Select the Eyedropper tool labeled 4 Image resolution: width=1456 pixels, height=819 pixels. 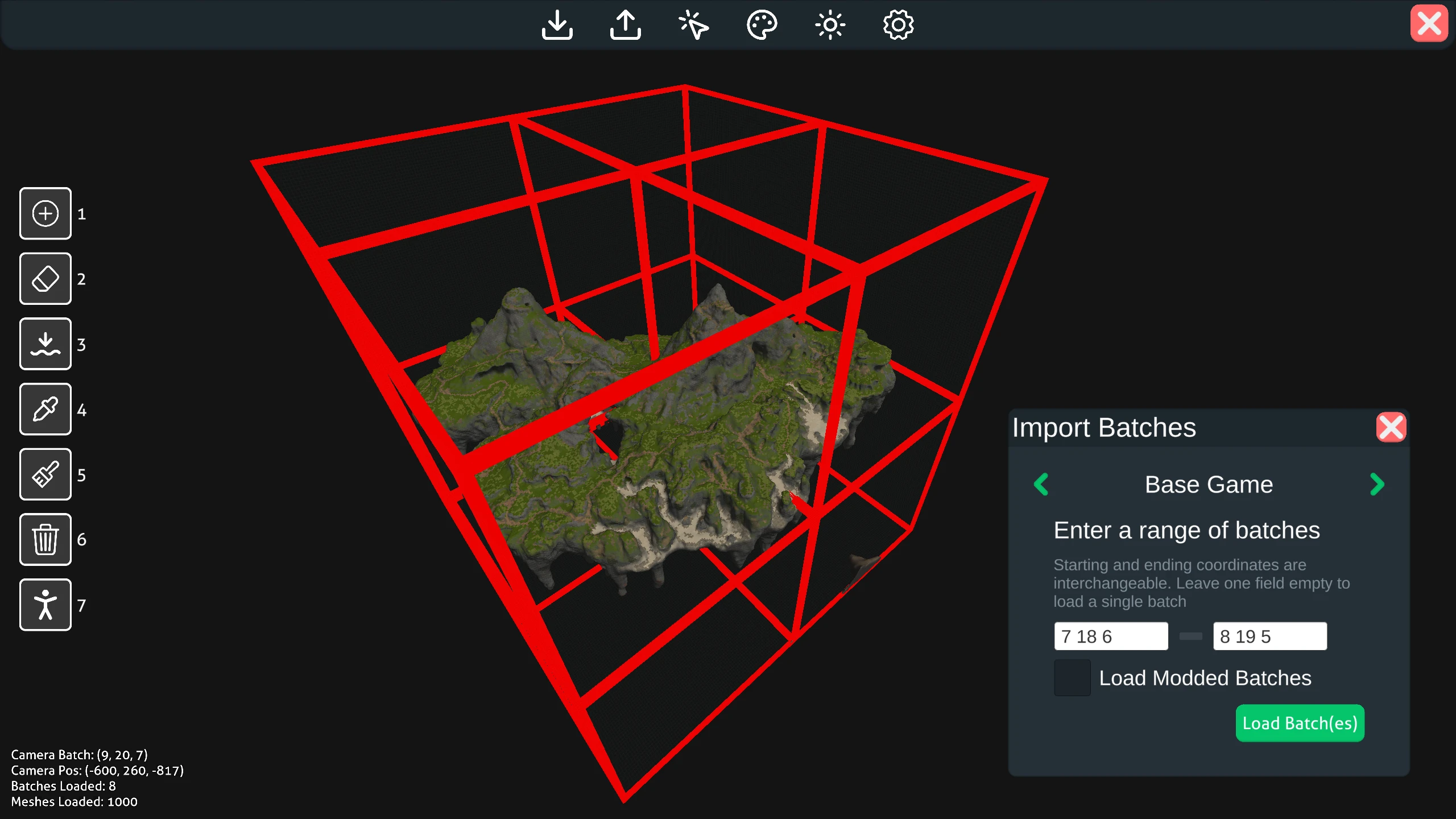tap(45, 409)
